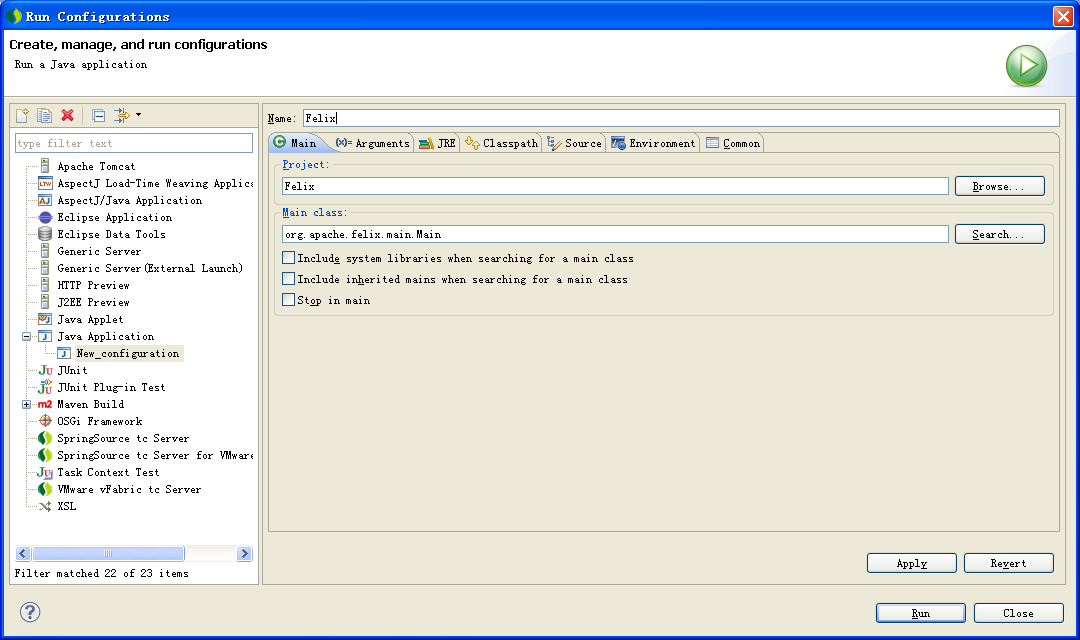
Task: Select AspectJ Load-Time Weaving Application
Action: click(155, 183)
